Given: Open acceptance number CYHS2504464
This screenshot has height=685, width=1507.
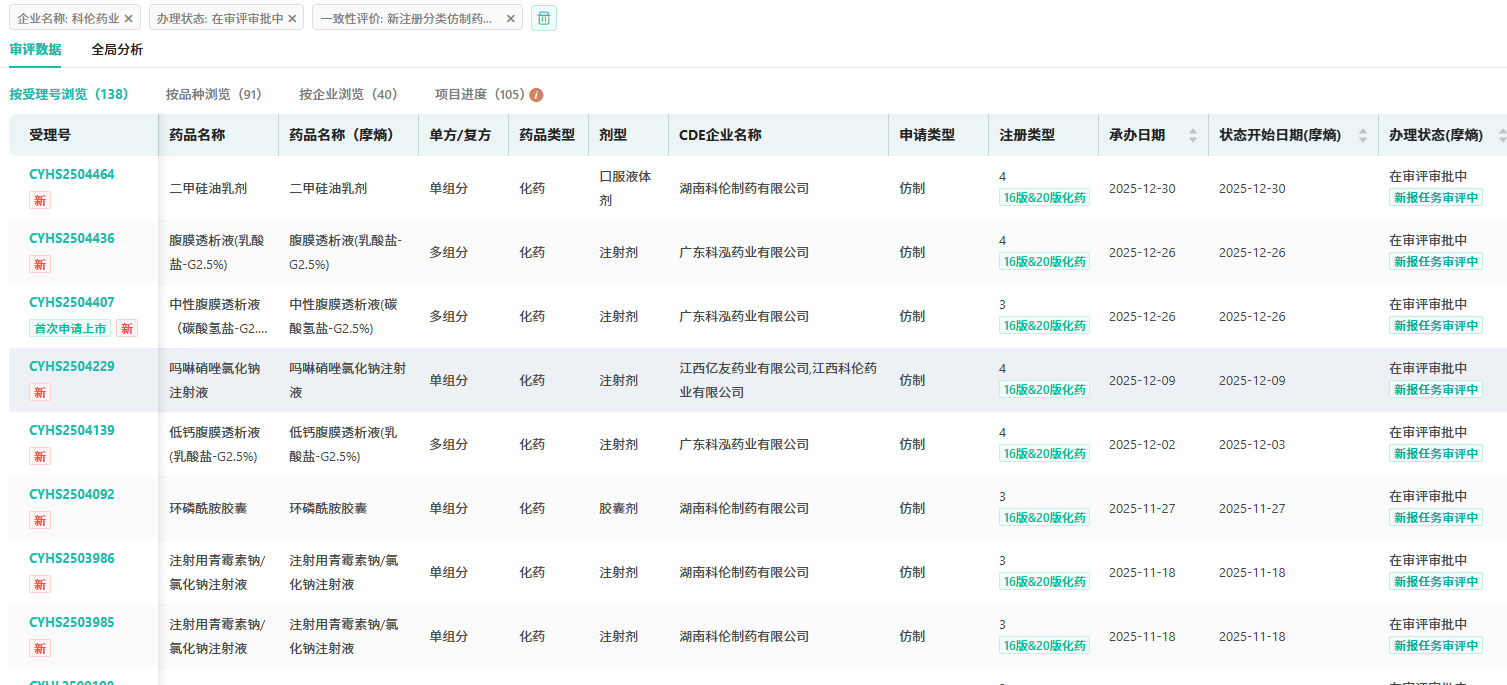Looking at the screenshot, I should (72, 174).
